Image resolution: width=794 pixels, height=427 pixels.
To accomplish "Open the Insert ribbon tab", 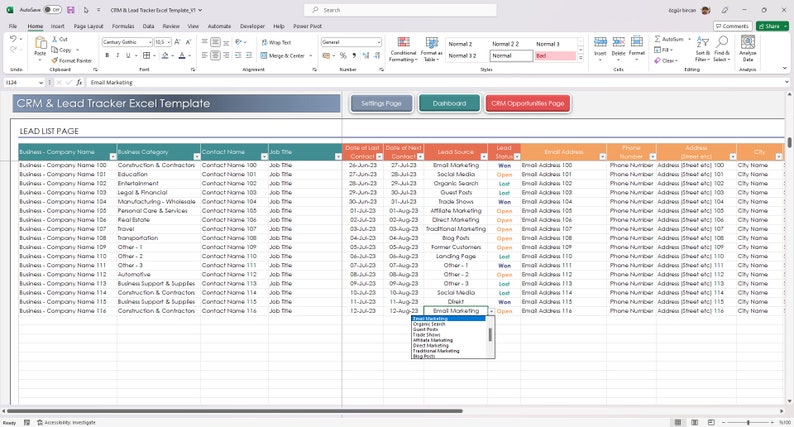I will tap(57, 26).
